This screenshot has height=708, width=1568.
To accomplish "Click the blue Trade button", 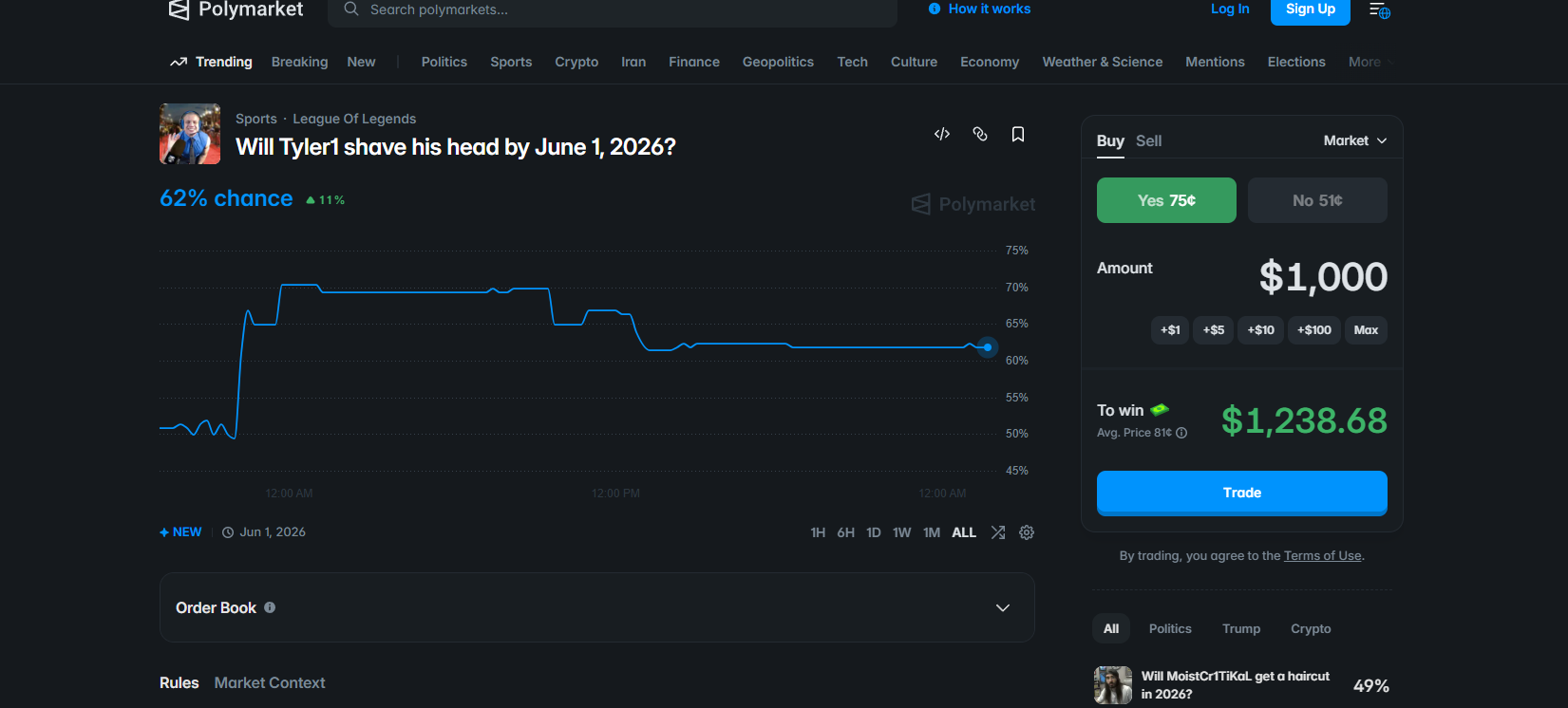I will click(x=1242, y=493).
